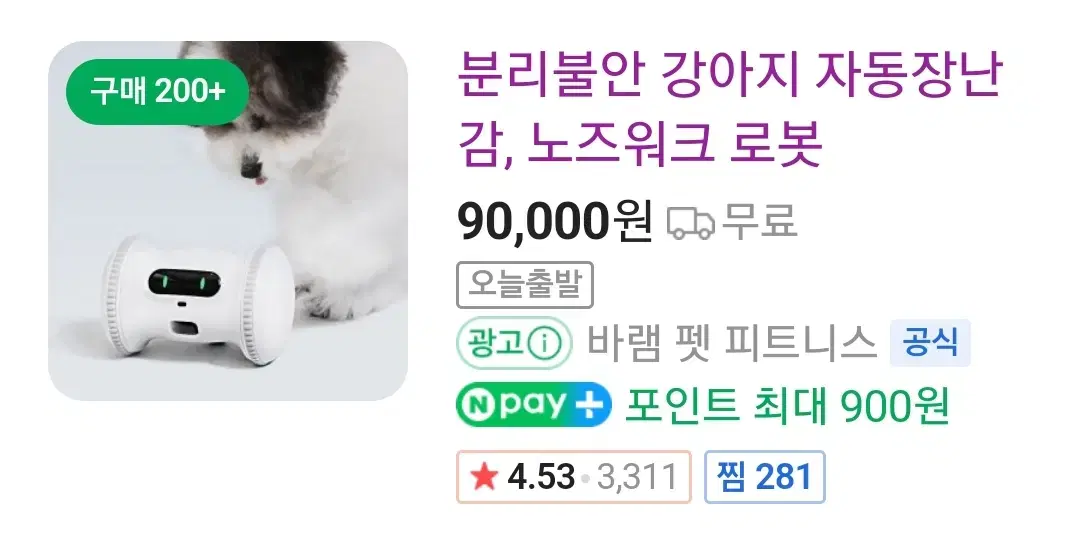Click the 90,000원 price text
The width and height of the screenshot is (1080, 533).
click(x=555, y=222)
